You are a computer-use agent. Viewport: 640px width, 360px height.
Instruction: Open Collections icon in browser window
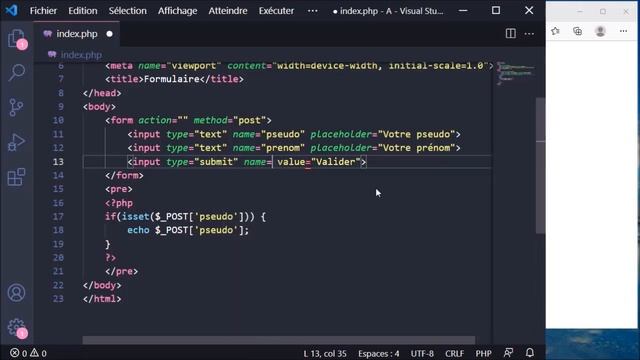pos(577,31)
